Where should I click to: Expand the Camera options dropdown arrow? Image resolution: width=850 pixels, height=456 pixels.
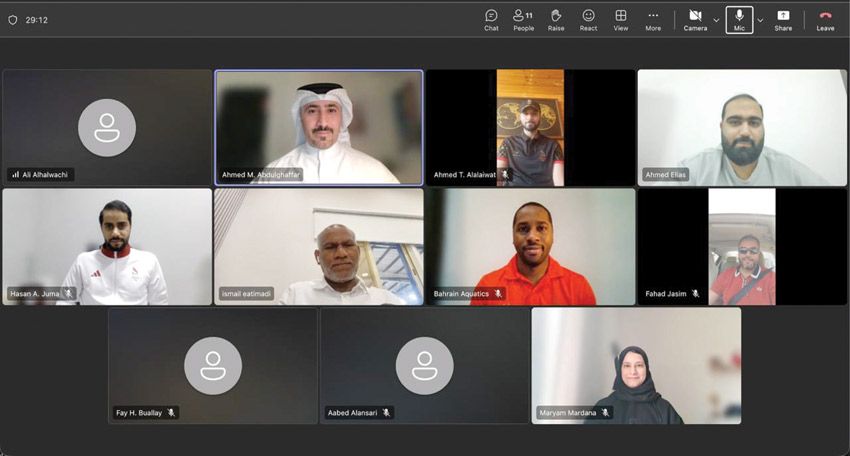click(x=716, y=20)
